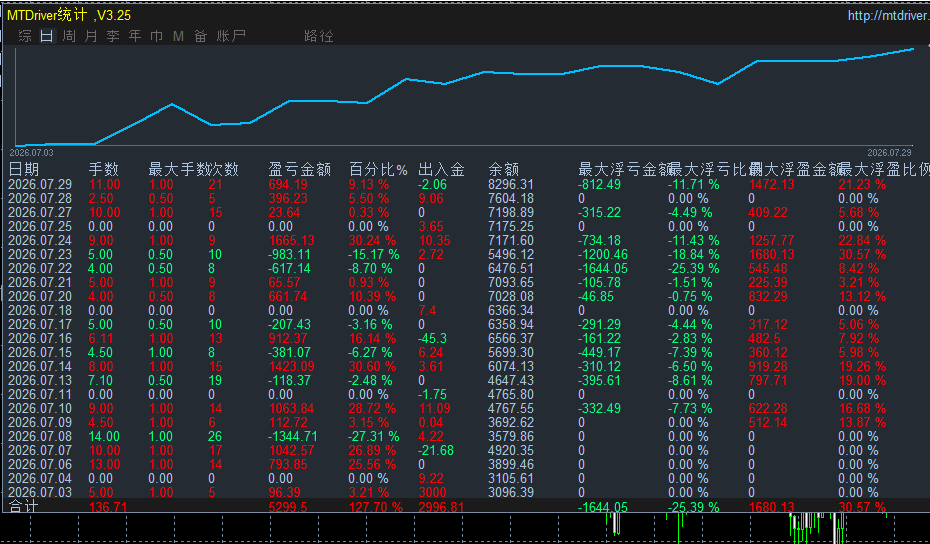Click floating profit 1472.13 cell
Viewport: 930px width, 544px height.
tap(772, 184)
